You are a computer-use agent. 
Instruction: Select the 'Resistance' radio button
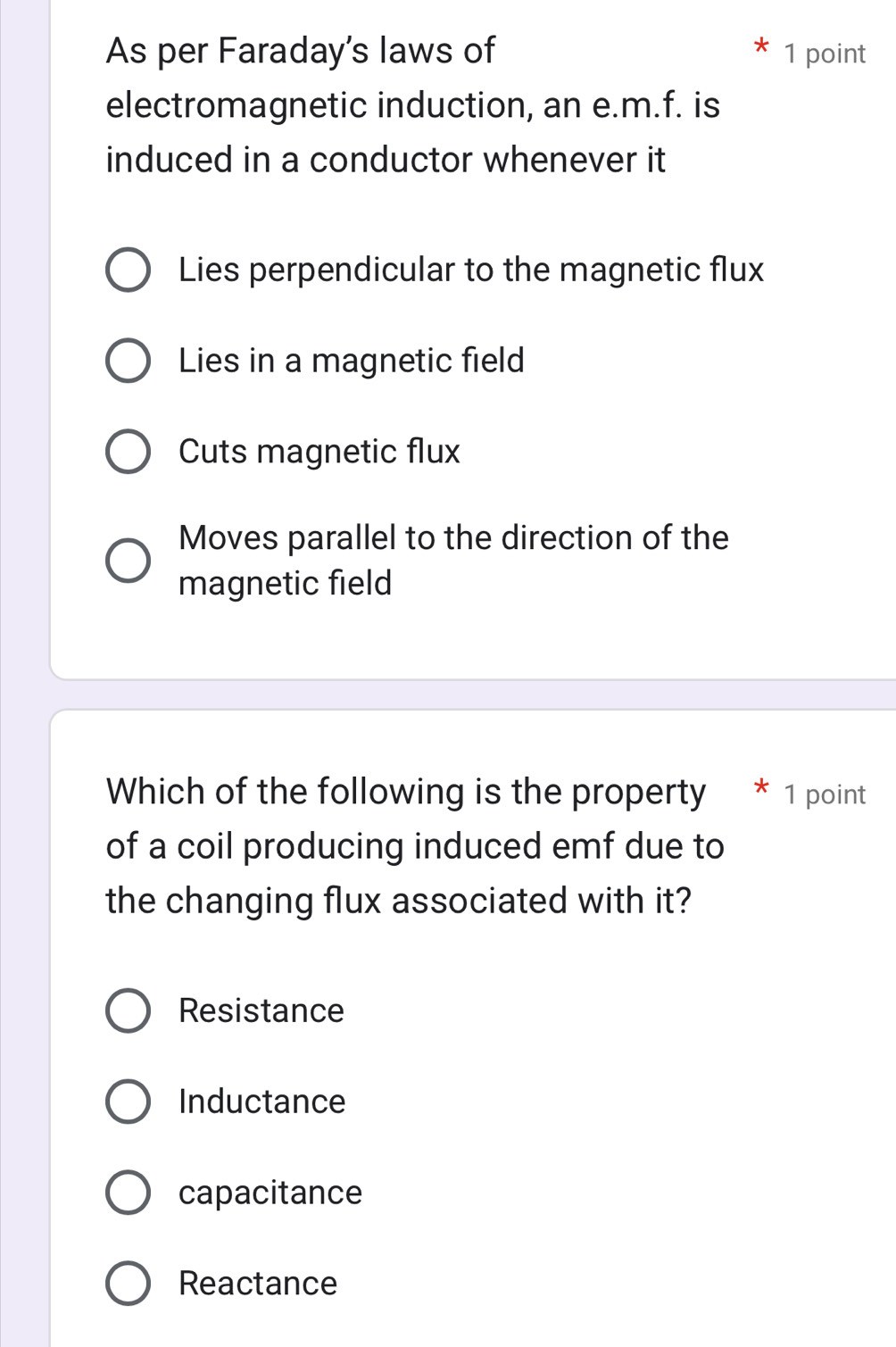pos(128,1011)
